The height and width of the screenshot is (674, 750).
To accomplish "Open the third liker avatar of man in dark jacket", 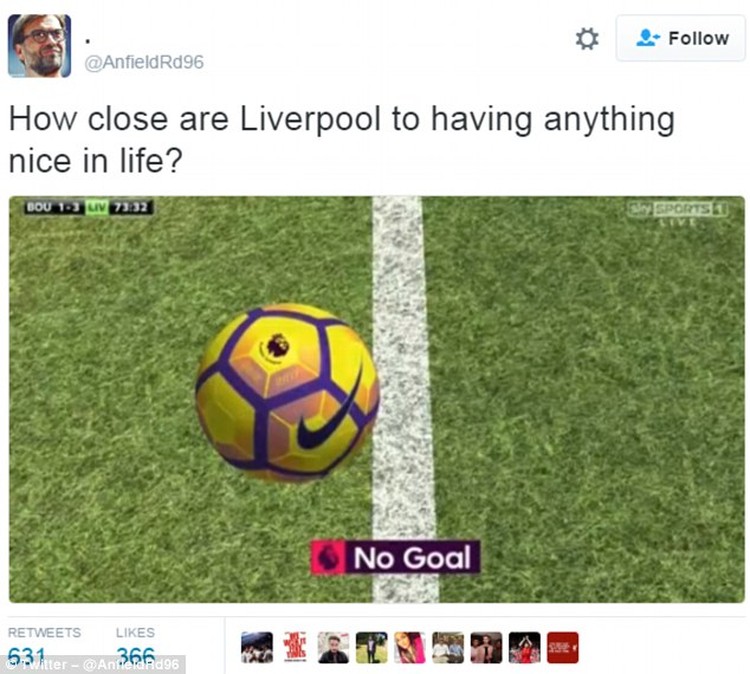I will (333, 648).
